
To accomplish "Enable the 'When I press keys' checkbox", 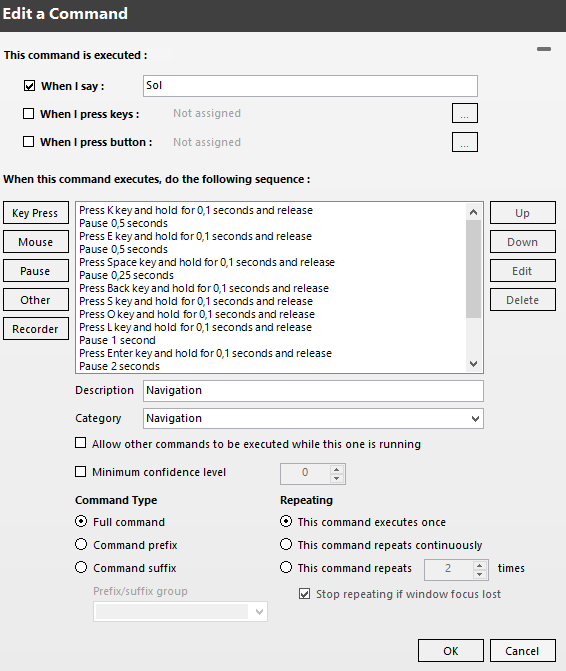I will point(29,114).
